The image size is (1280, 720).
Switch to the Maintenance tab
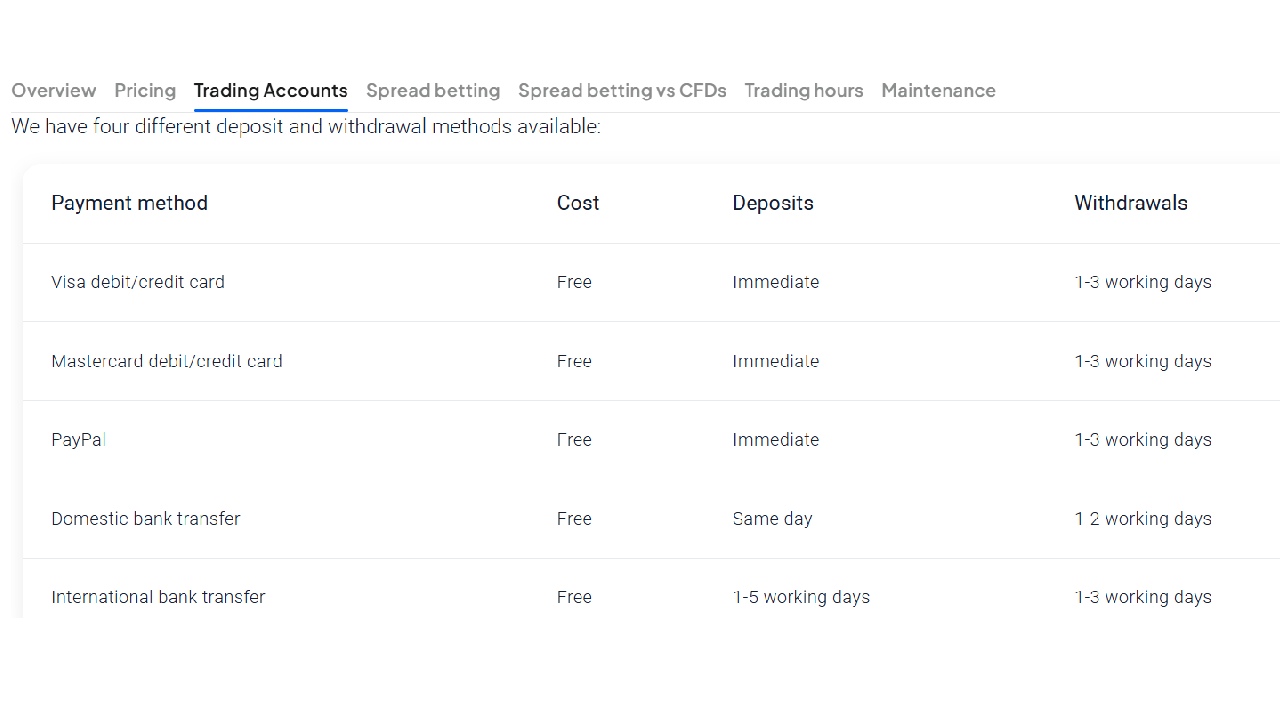(x=938, y=91)
